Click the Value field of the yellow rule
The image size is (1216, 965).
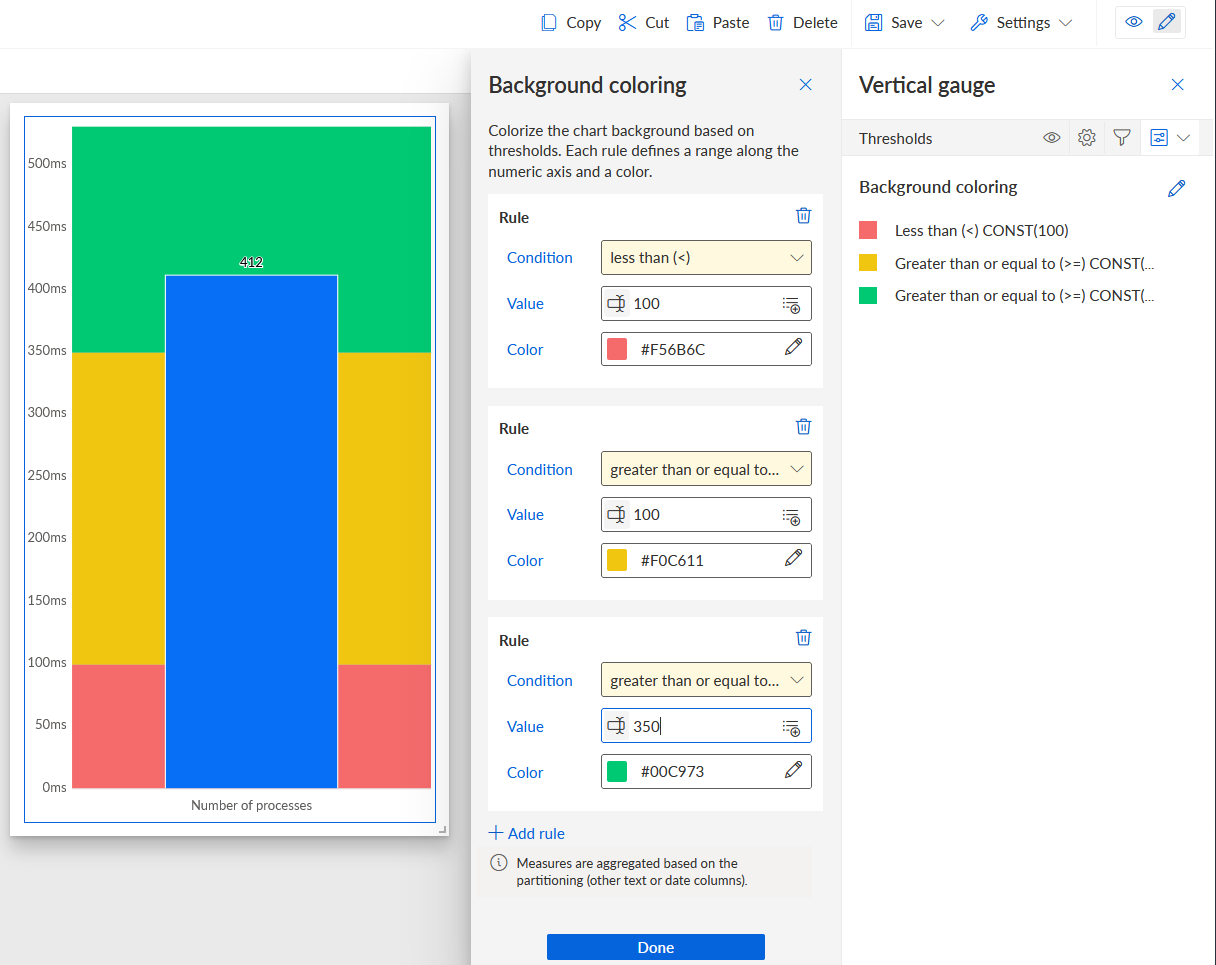[x=706, y=514]
